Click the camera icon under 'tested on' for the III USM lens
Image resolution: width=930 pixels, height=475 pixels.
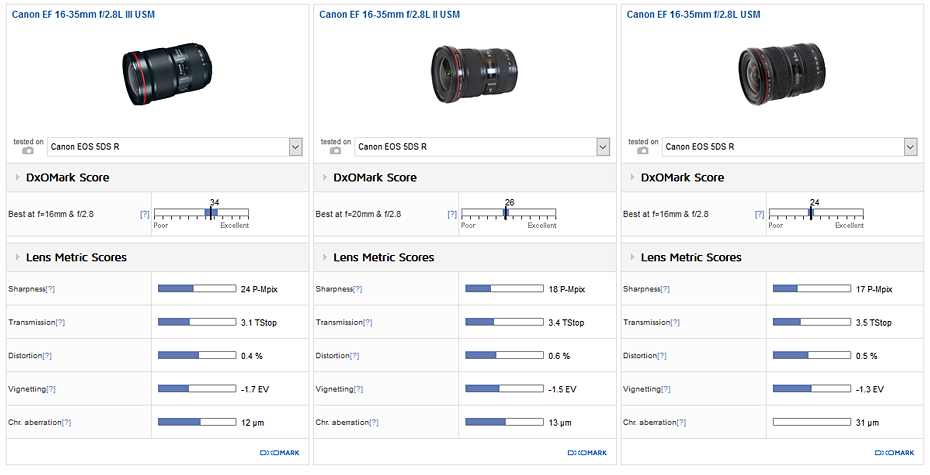click(27, 152)
